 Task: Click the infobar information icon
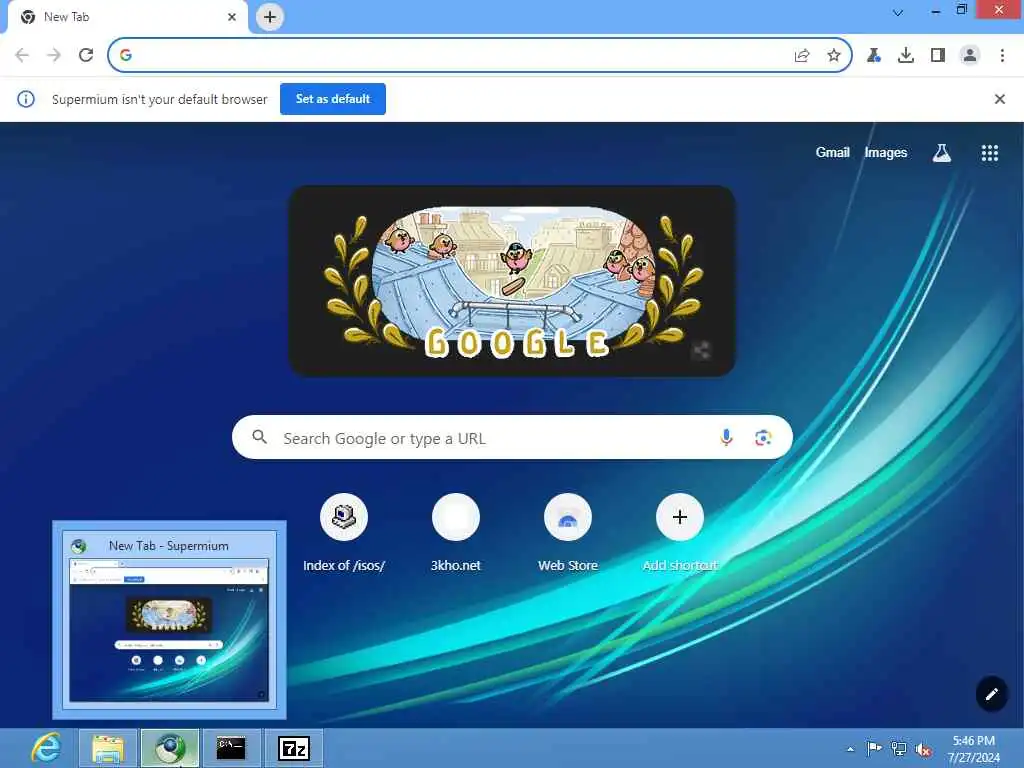25,99
